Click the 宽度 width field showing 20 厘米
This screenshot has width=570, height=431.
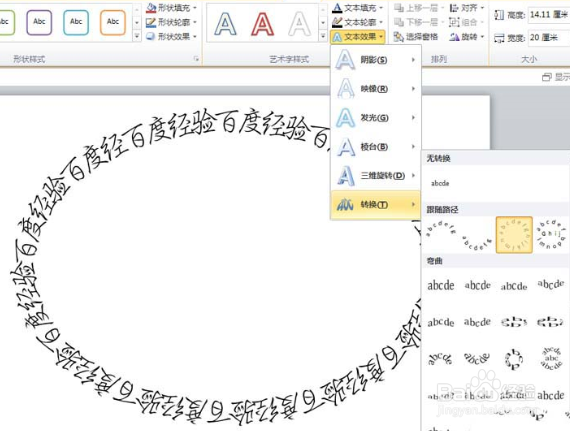549,37
